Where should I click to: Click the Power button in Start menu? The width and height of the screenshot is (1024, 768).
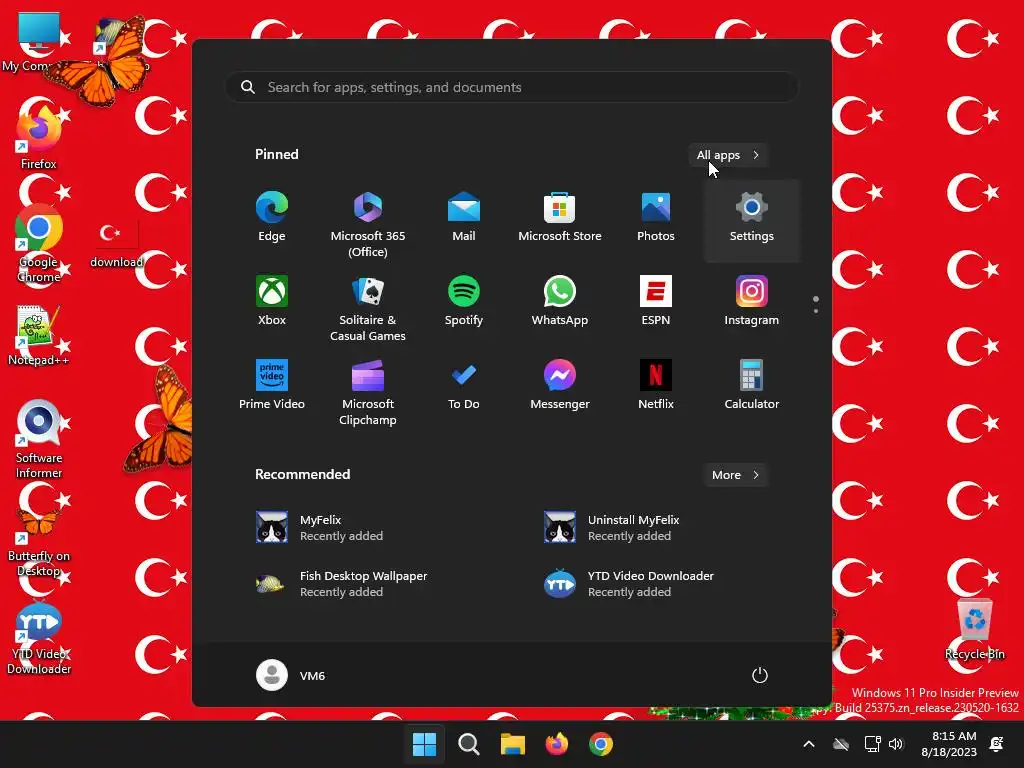pos(760,675)
